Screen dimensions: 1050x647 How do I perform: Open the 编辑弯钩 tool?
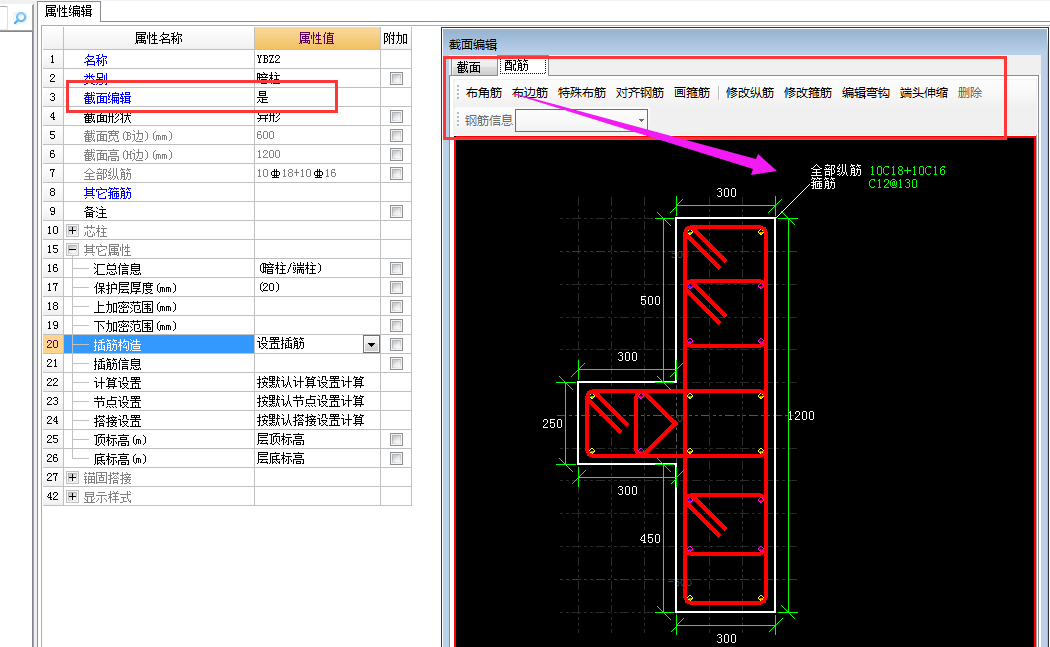click(866, 92)
